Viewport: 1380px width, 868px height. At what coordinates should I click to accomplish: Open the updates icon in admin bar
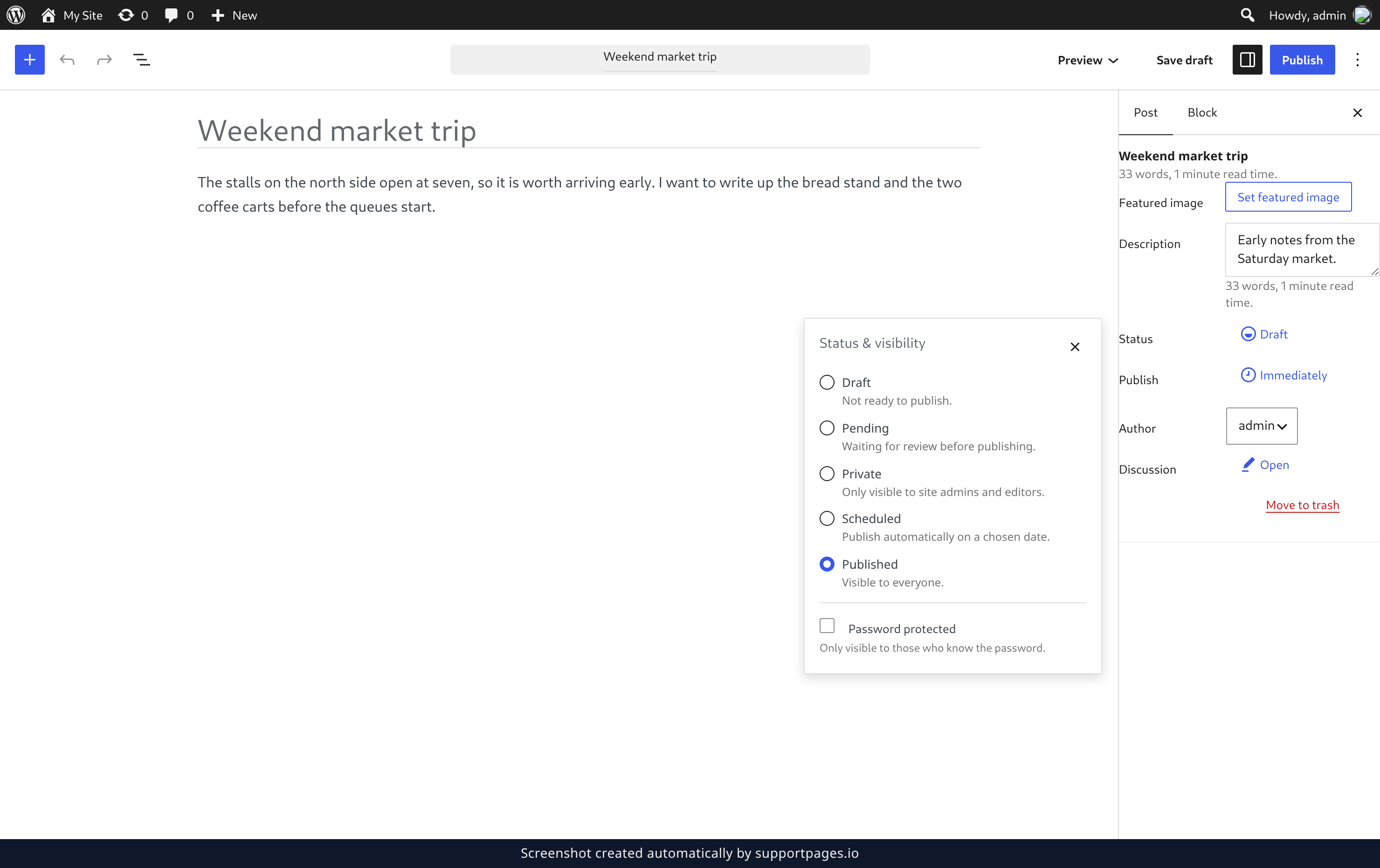click(x=133, y=15)
